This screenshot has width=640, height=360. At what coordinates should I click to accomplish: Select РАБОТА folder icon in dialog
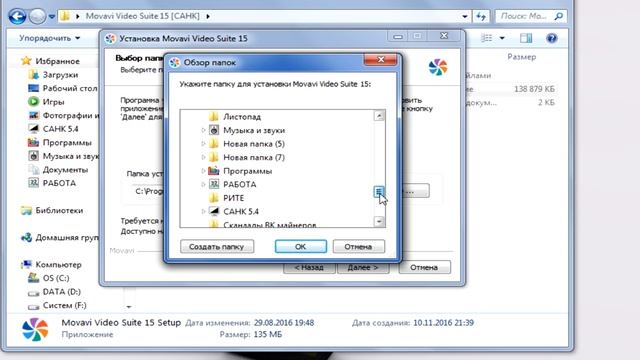214,184
